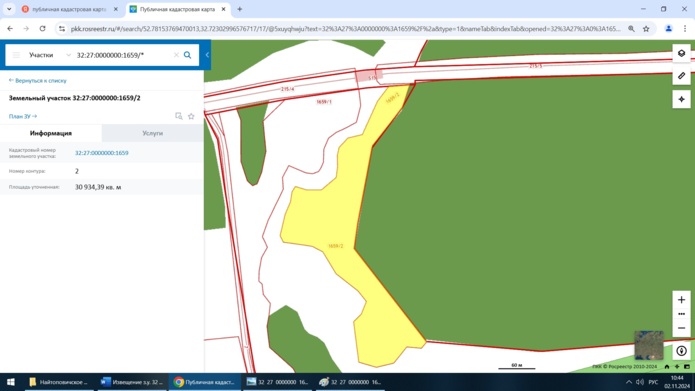This screenshot has height=391, width=695.
Task: Go forward in browser history
Action: point(26,28)
